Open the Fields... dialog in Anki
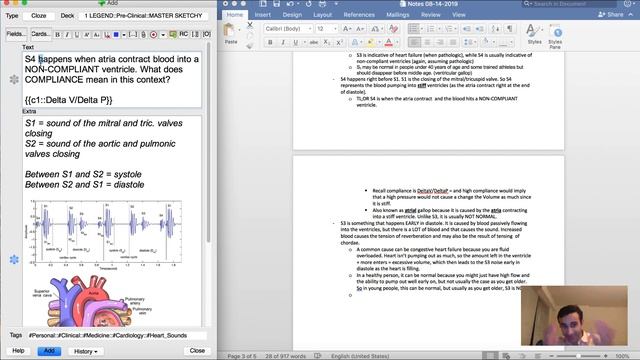 click(x=16, y=34)
